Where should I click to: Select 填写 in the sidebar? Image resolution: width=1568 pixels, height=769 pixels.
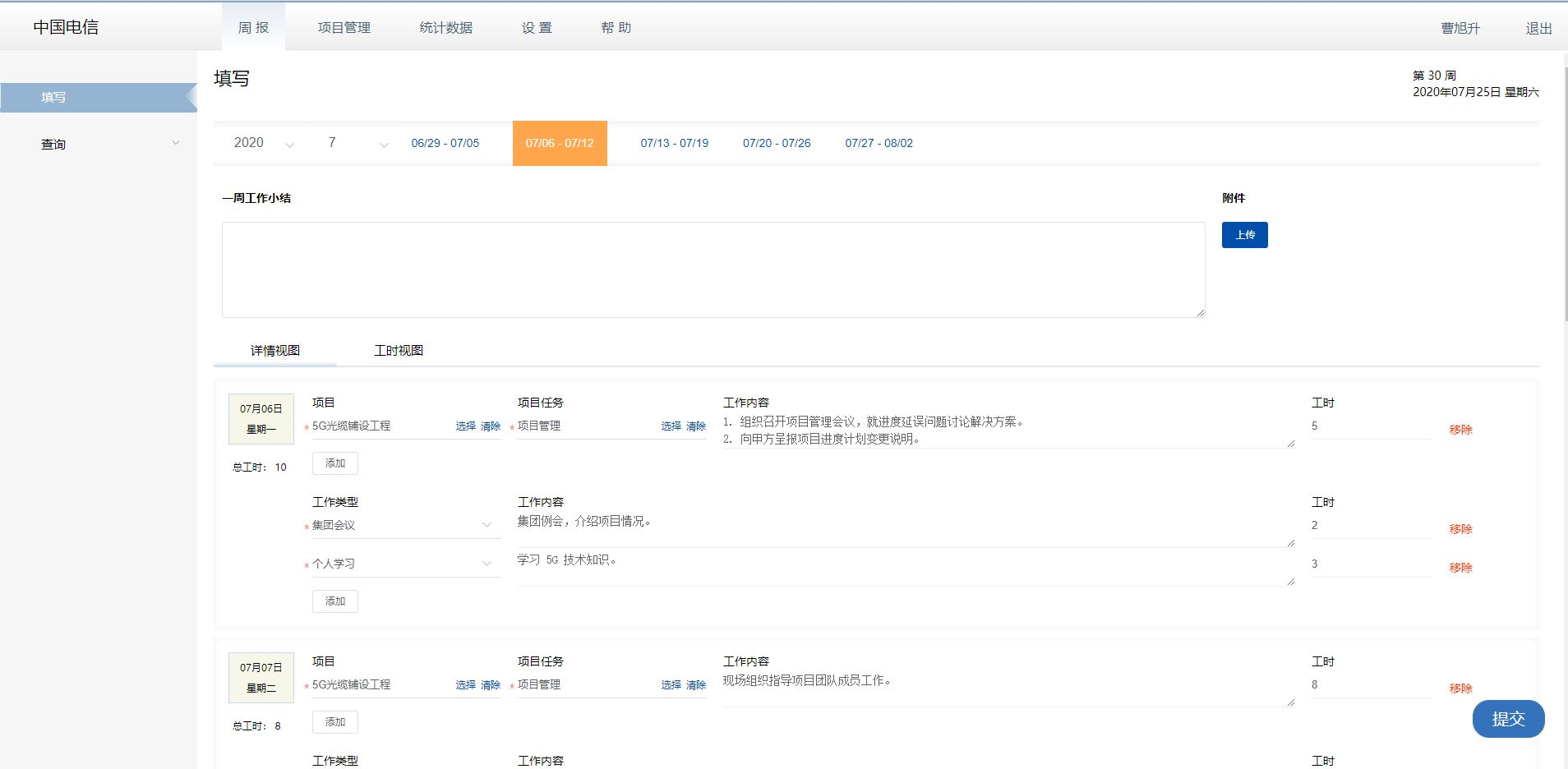98,97
